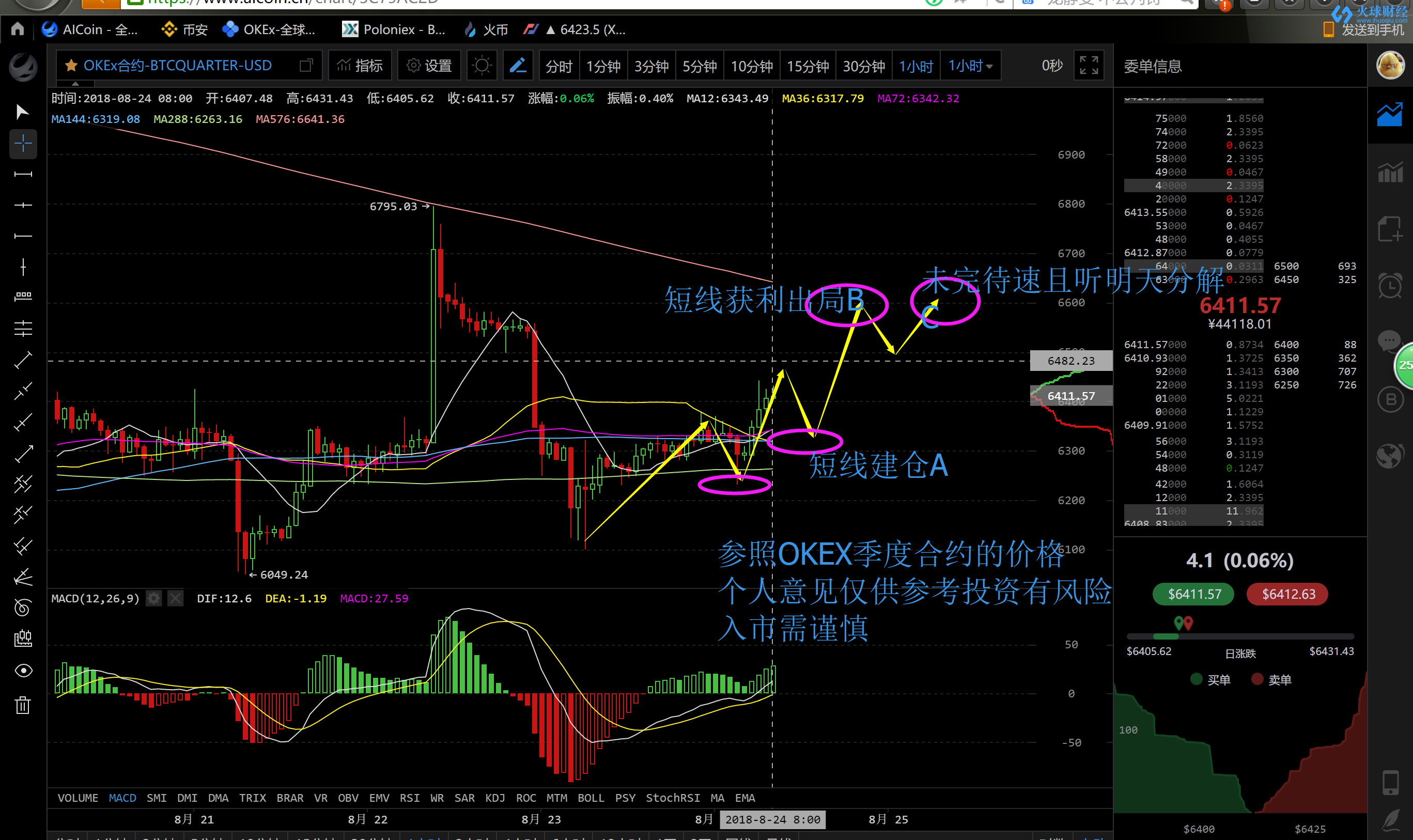Select the horizontal segment drawing tool

(x=23, y=174)
